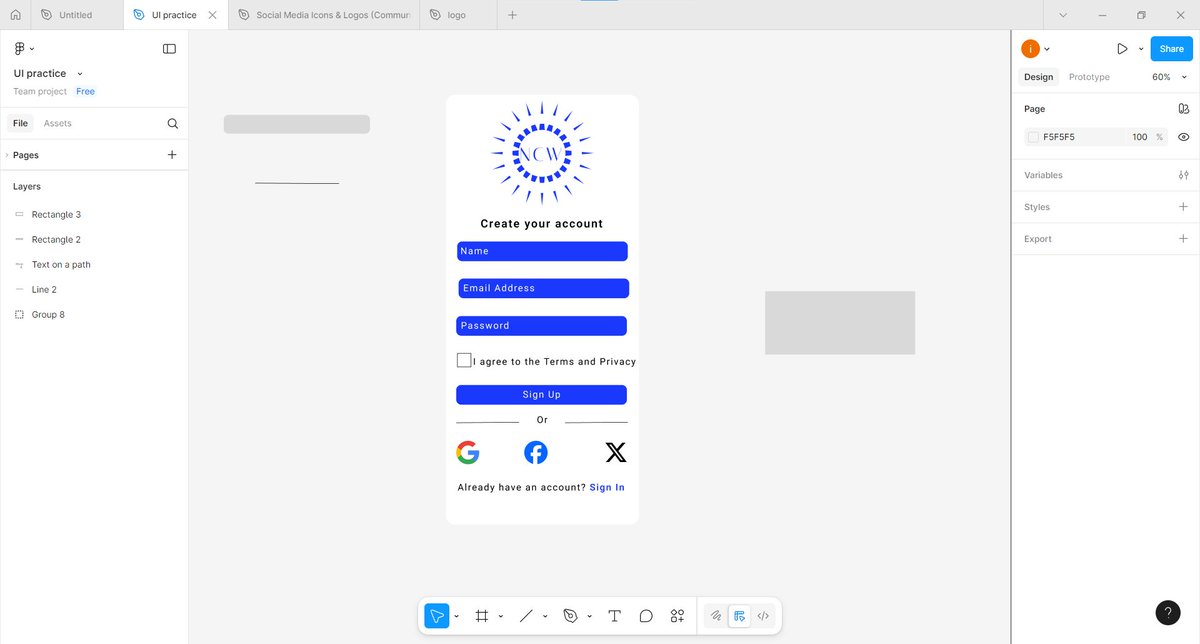Screen dimensions: 1200x644
Task: Click the Present play icon
Action: pos(1122,49)
